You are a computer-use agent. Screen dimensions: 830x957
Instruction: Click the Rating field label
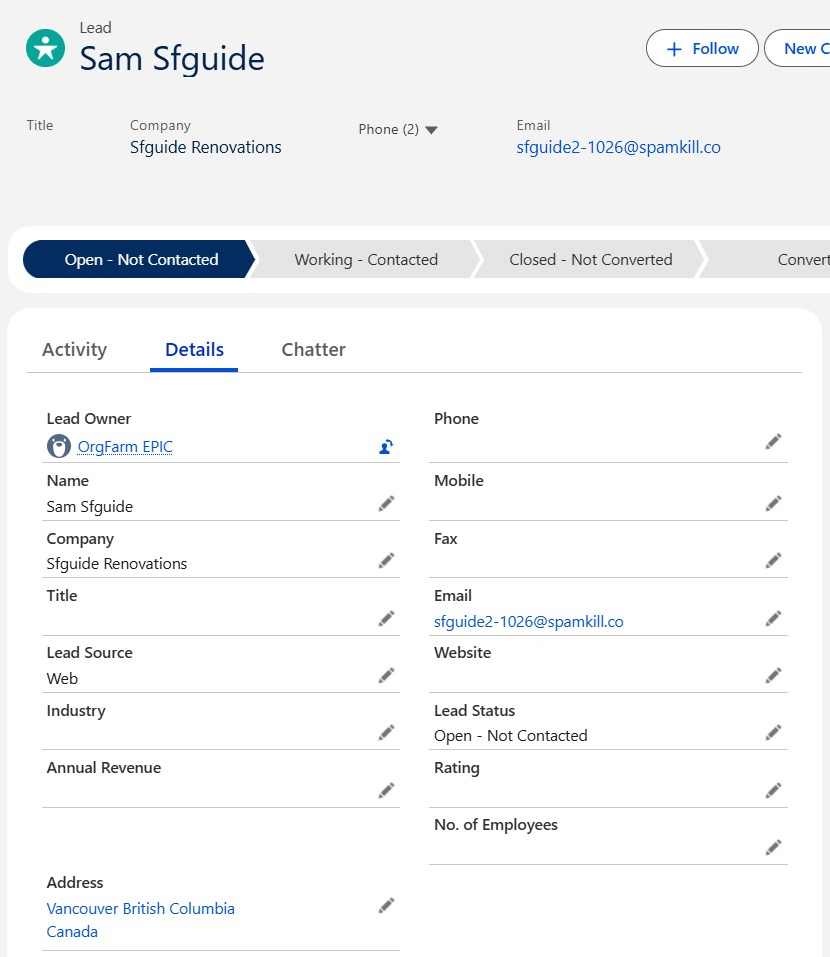(x=456, y=768)
